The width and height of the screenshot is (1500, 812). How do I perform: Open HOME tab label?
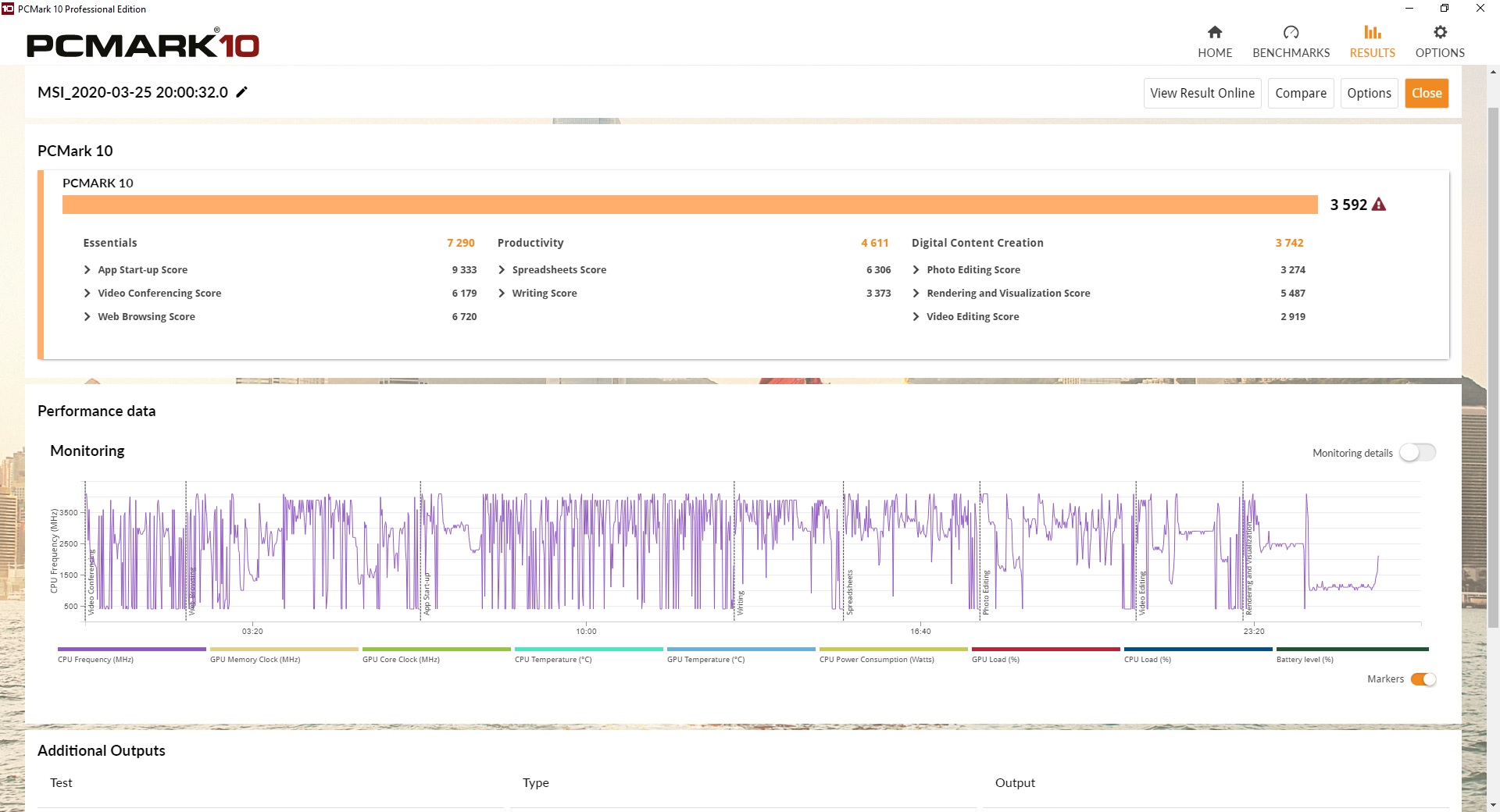[x=1215, y=52]
